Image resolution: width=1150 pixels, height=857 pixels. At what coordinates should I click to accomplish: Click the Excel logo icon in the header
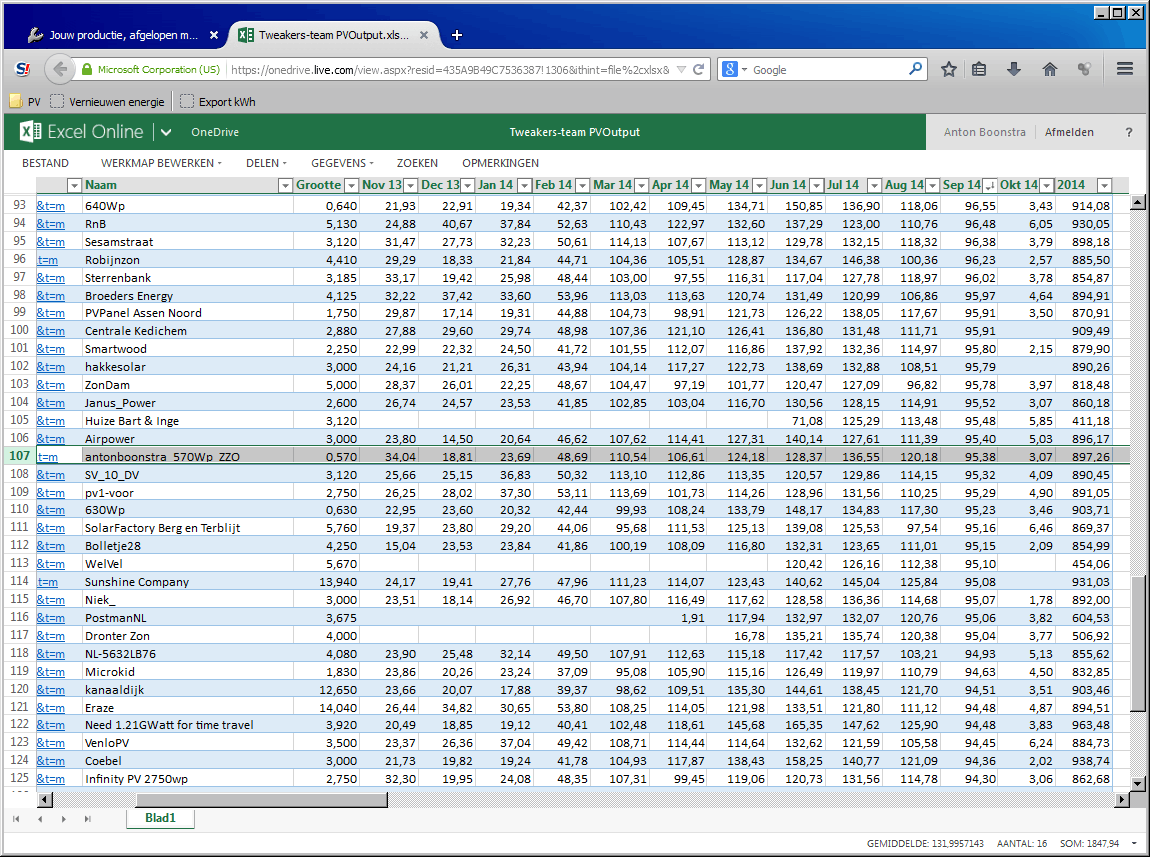(30, 132)
